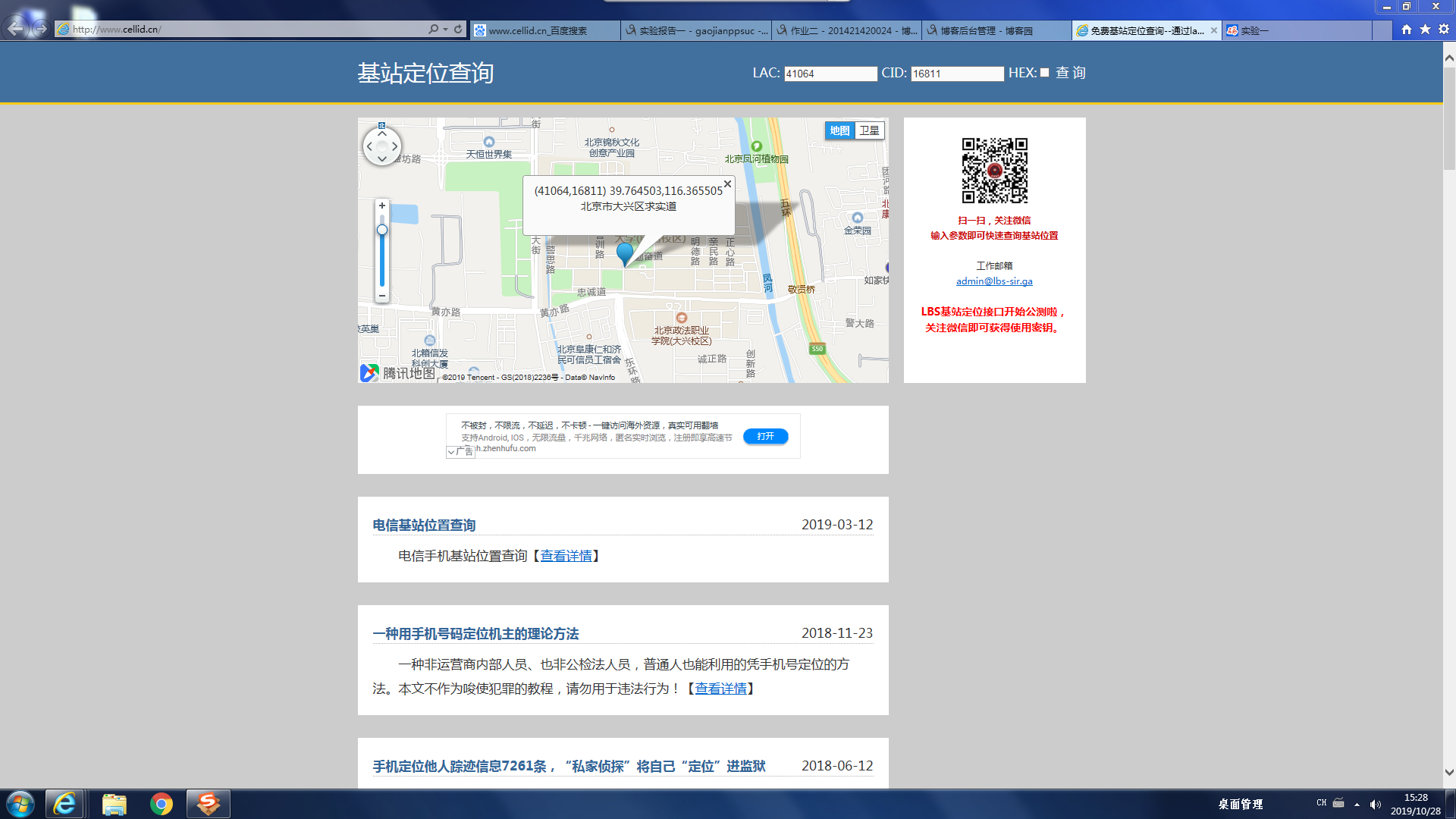Pan map right with compass arrow
This screenshot has width=1456, height=819.
pyautogui.click(x=395, y=146)
